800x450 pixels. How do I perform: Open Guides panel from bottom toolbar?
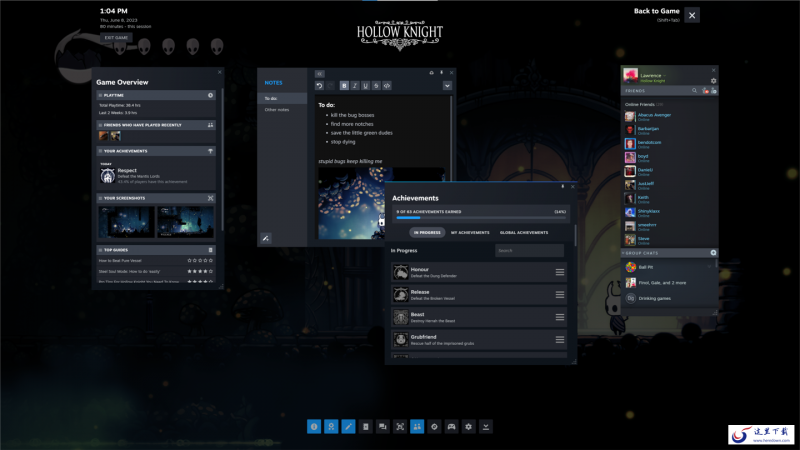click(365, 427)
